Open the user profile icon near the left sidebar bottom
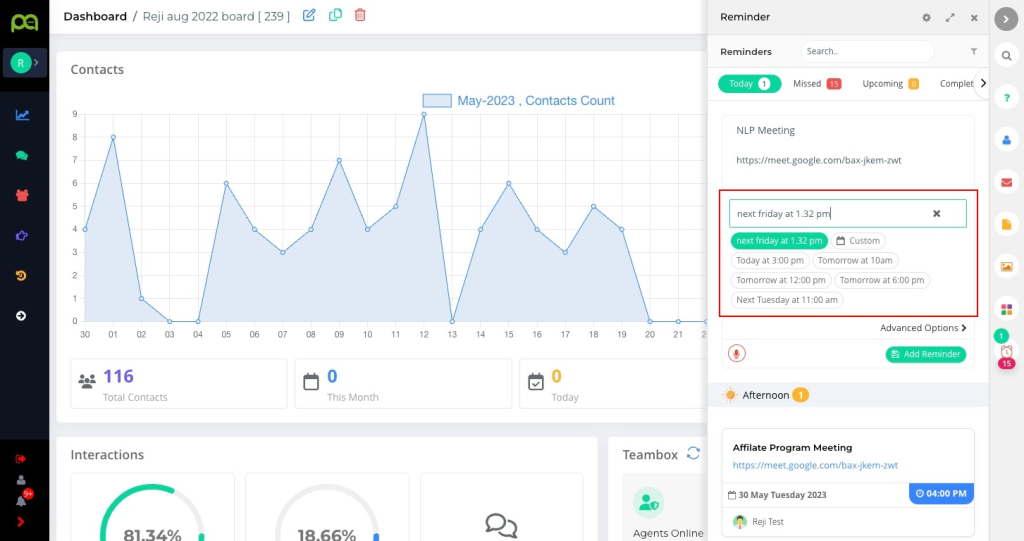 21,480
